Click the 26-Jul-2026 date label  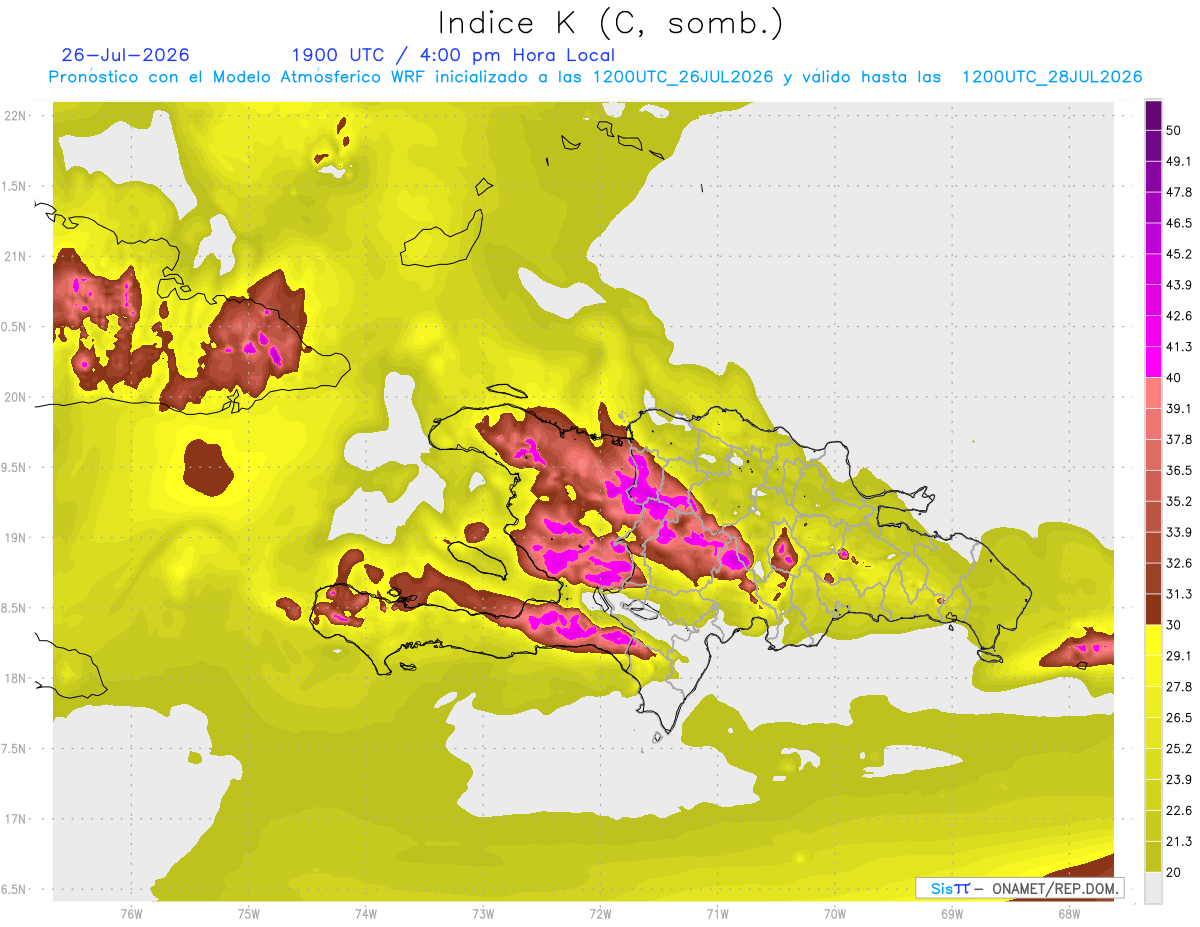(x=125, y=55)
